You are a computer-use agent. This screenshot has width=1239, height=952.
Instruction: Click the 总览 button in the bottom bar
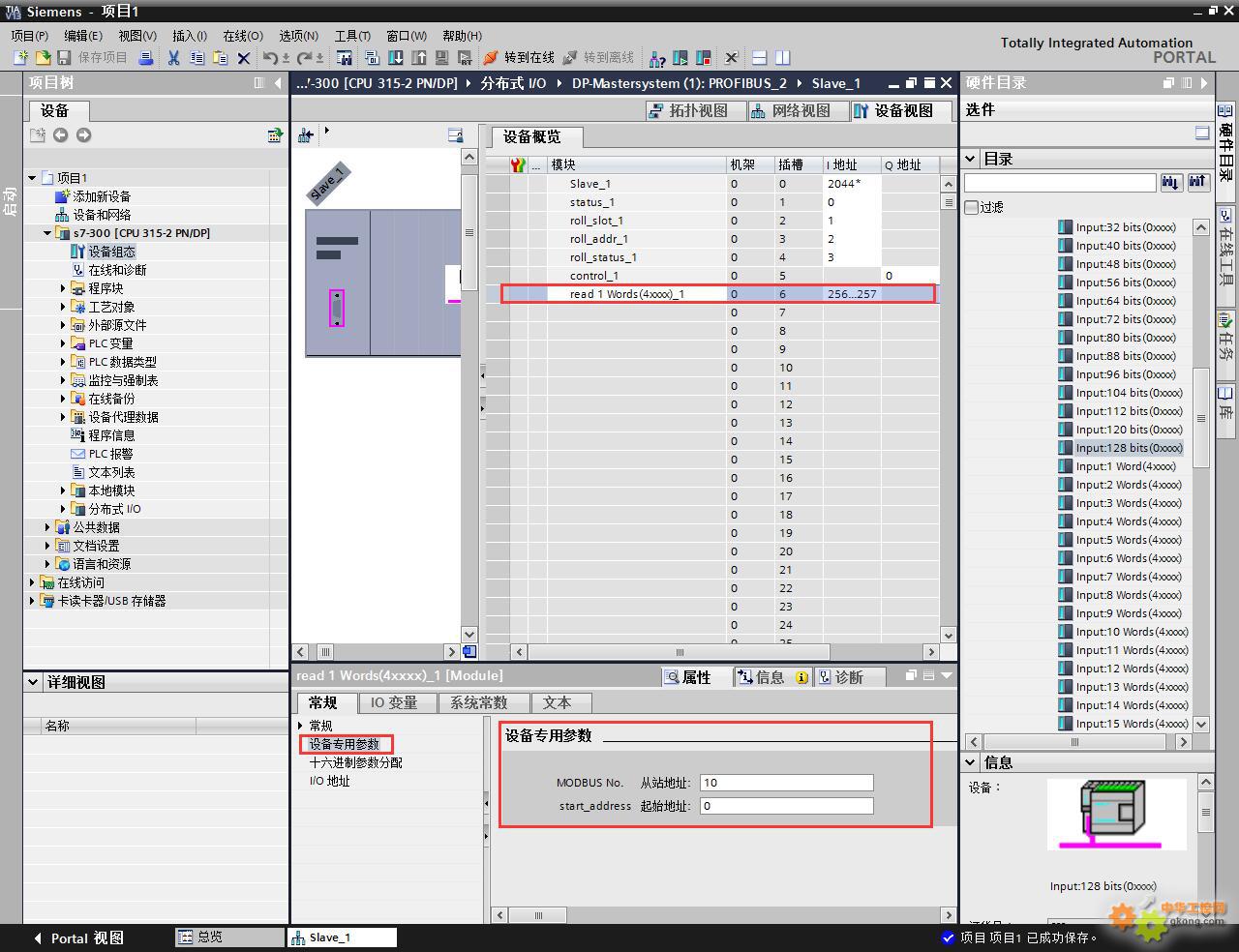click(x=230, y=937)
